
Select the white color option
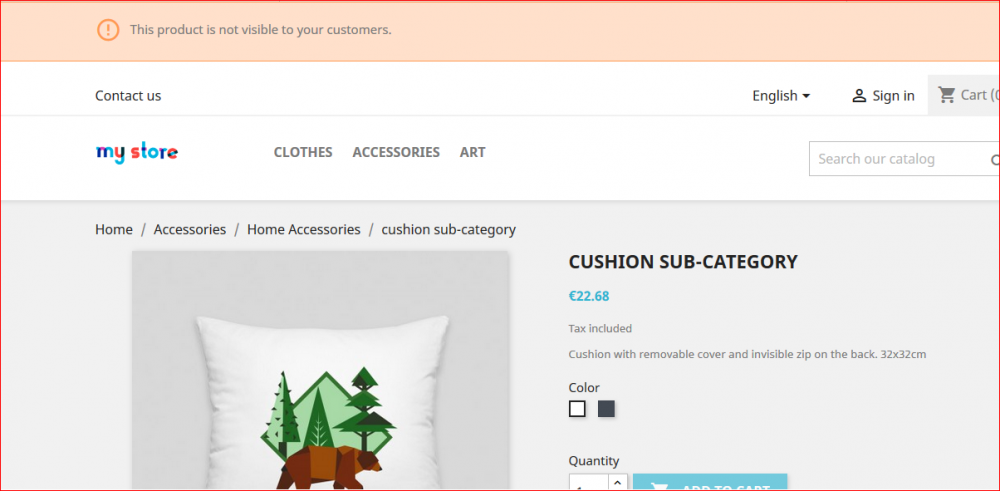(x=577, y=408)
